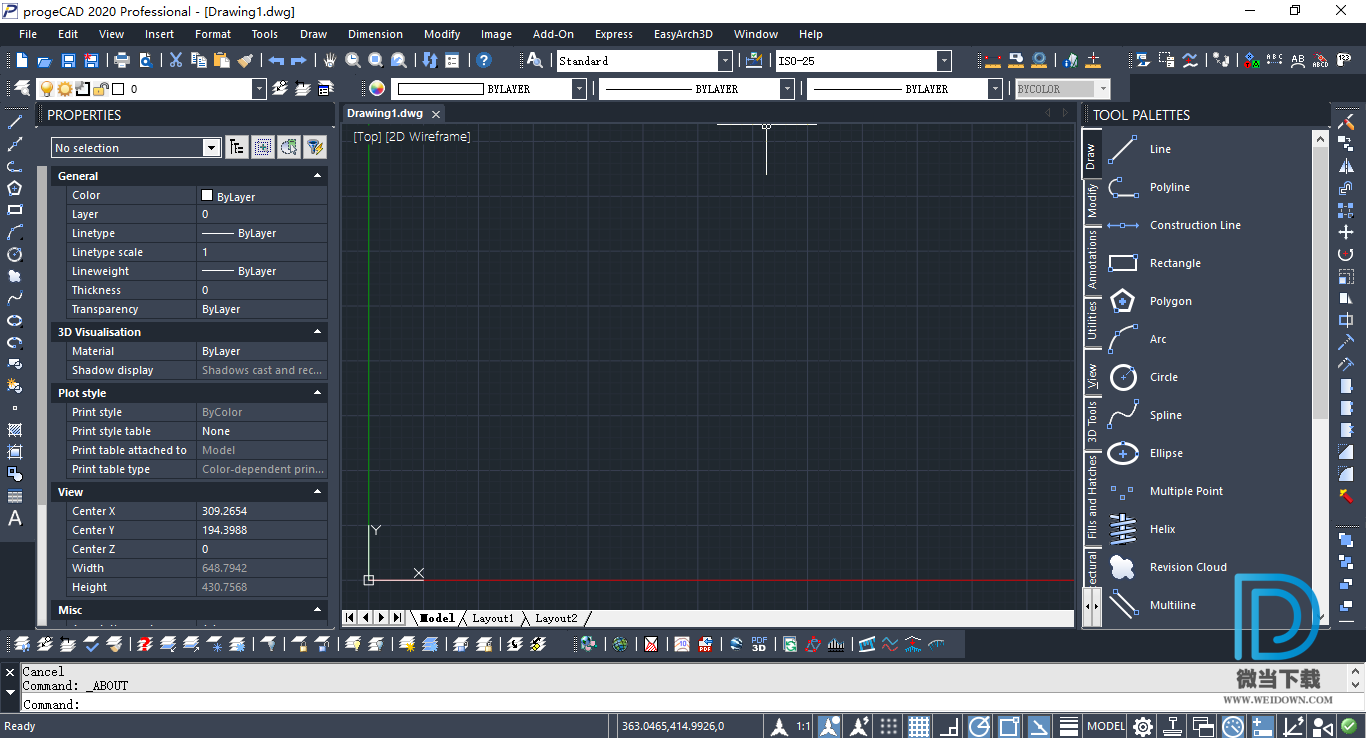The width and height of the screenshot is (1366, 738).
Task: Open the ISO-25 dimension style dropdown
Action: pos(944,61)
